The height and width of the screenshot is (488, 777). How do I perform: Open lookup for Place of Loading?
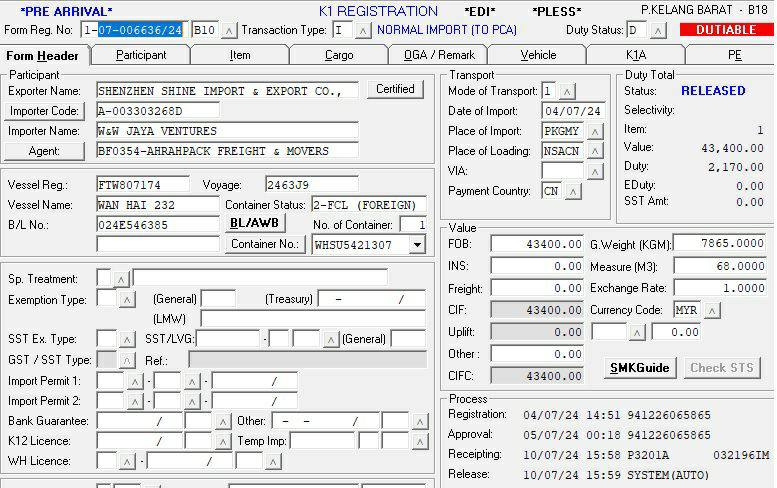595,151
